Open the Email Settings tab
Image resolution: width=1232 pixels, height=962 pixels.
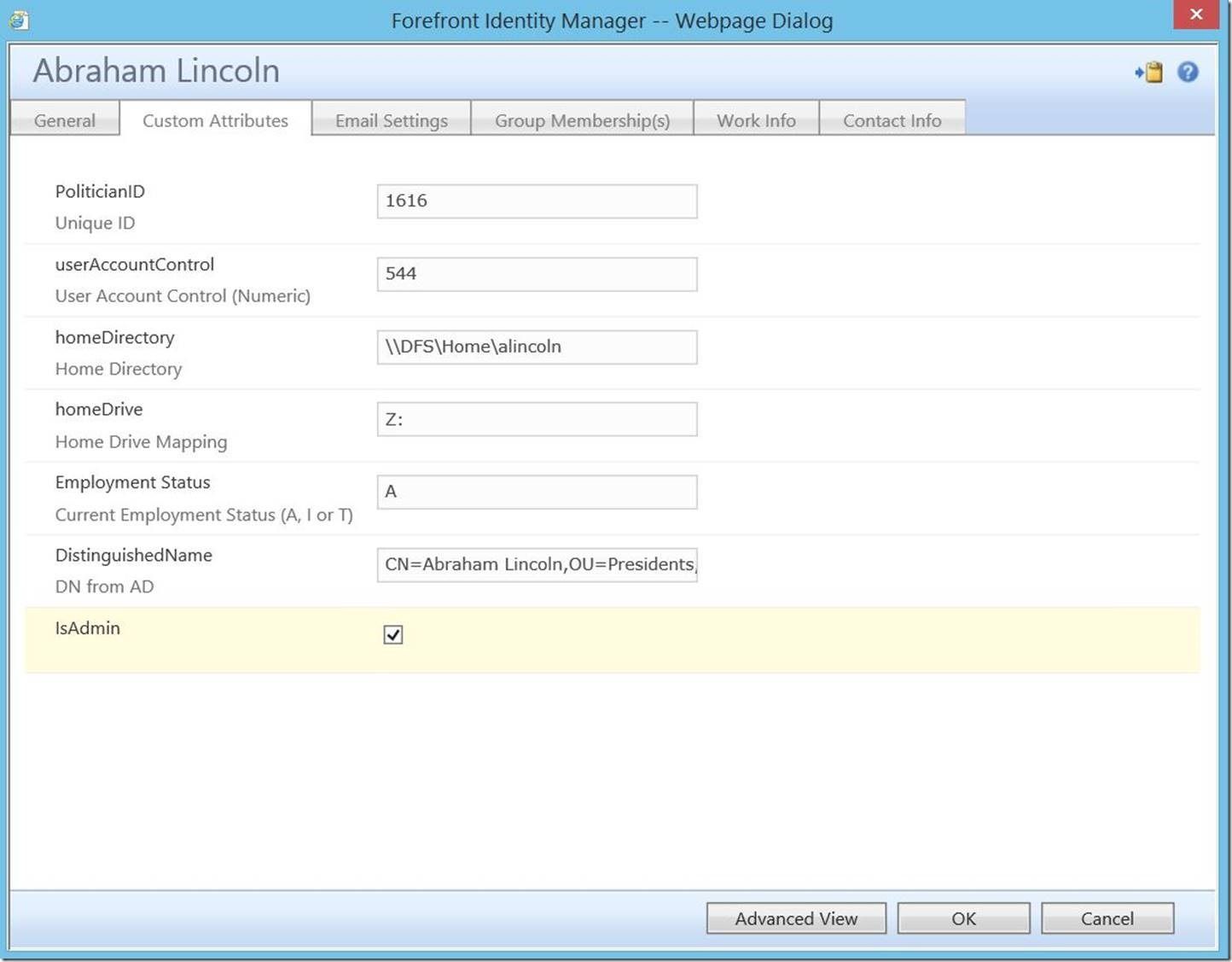(x=392, y=120)
